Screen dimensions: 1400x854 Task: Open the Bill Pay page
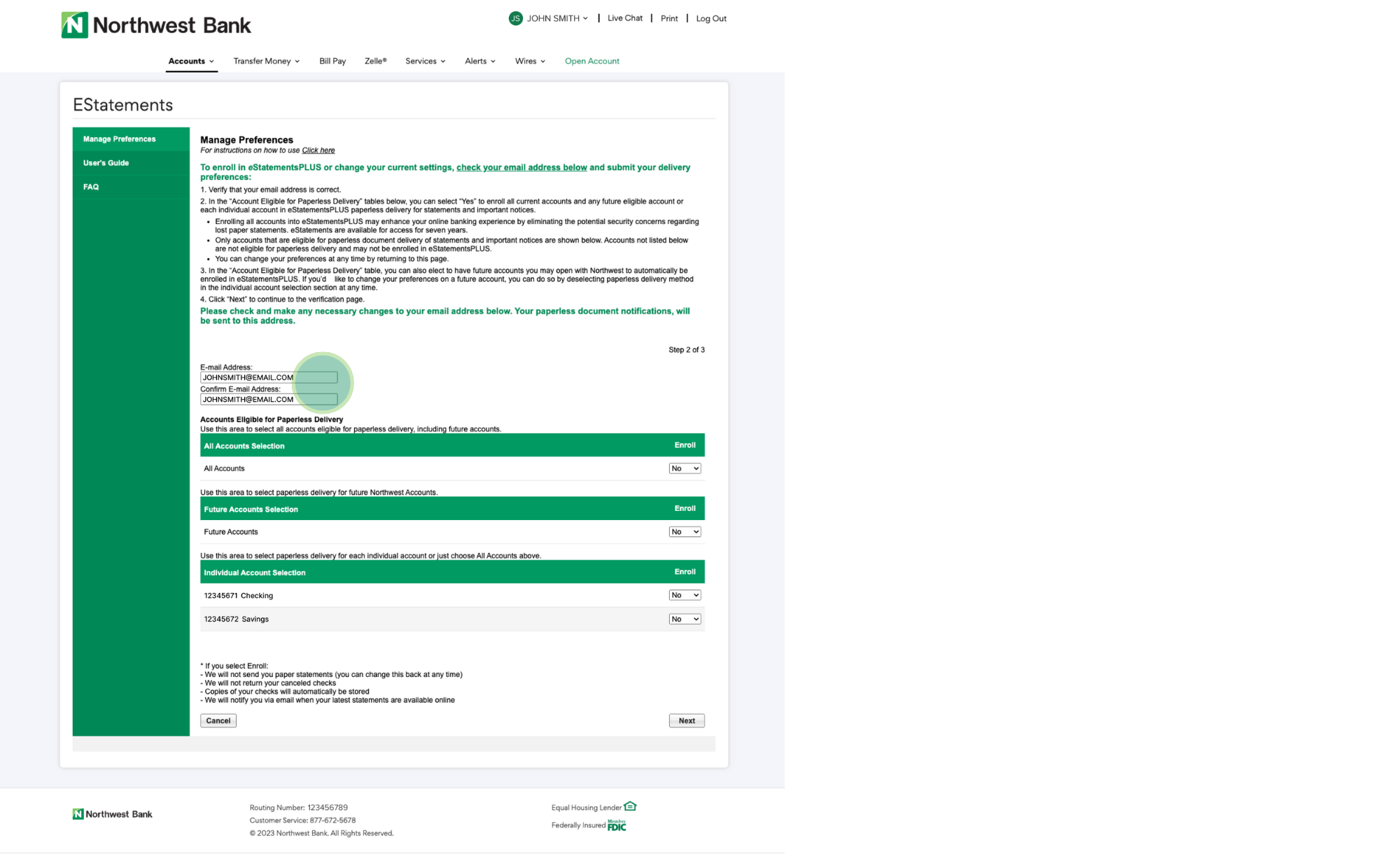[x=332, y=61]
